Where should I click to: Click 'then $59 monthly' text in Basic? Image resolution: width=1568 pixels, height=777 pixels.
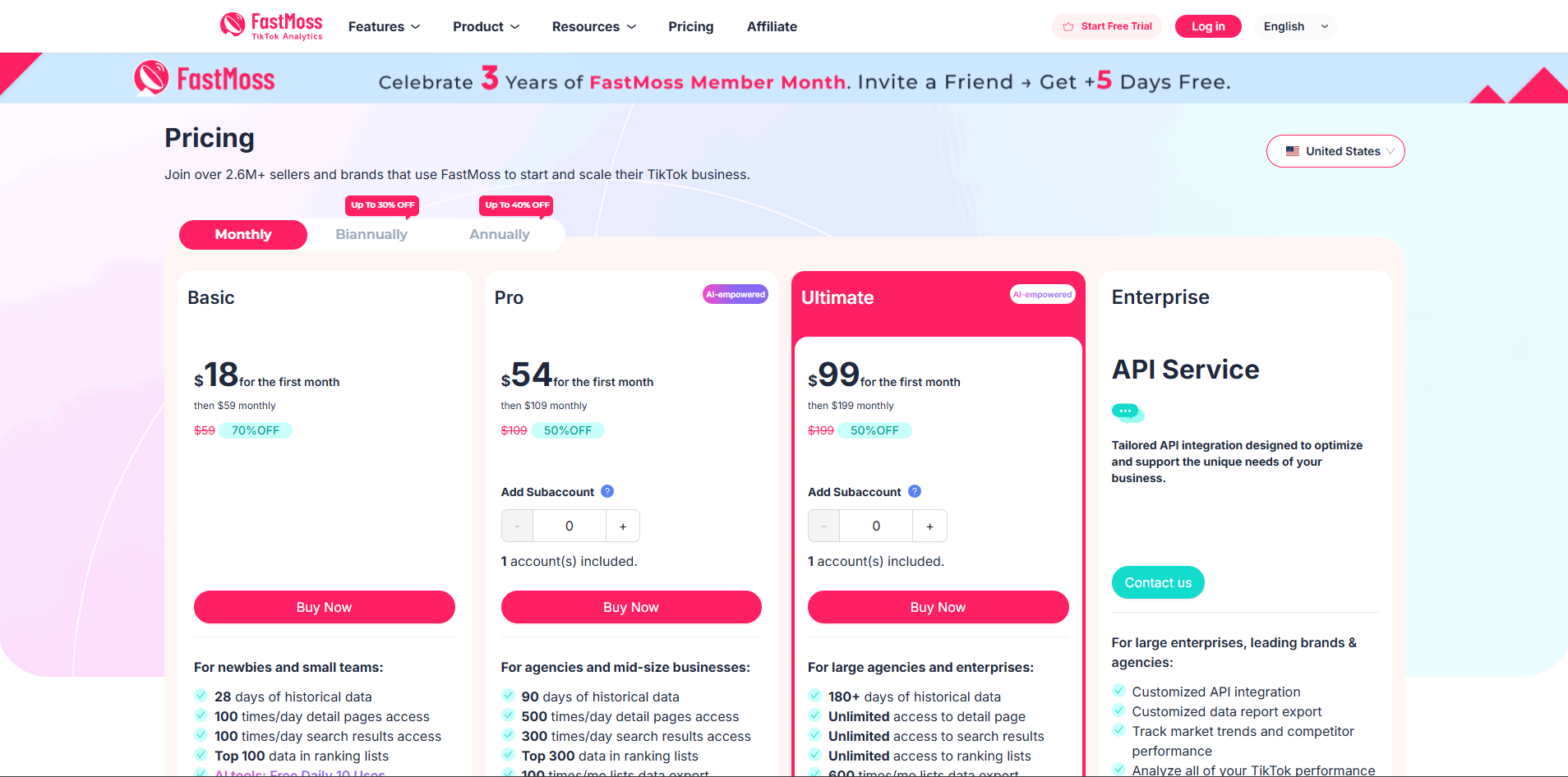point(235,406)
